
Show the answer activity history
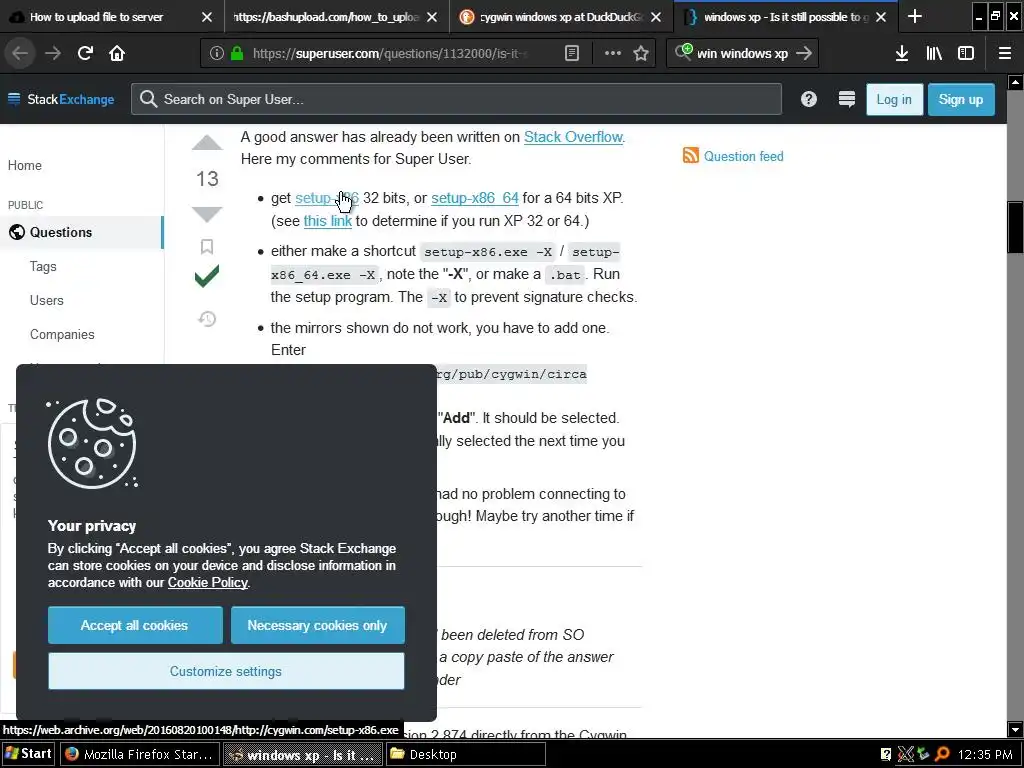[207, 319]
